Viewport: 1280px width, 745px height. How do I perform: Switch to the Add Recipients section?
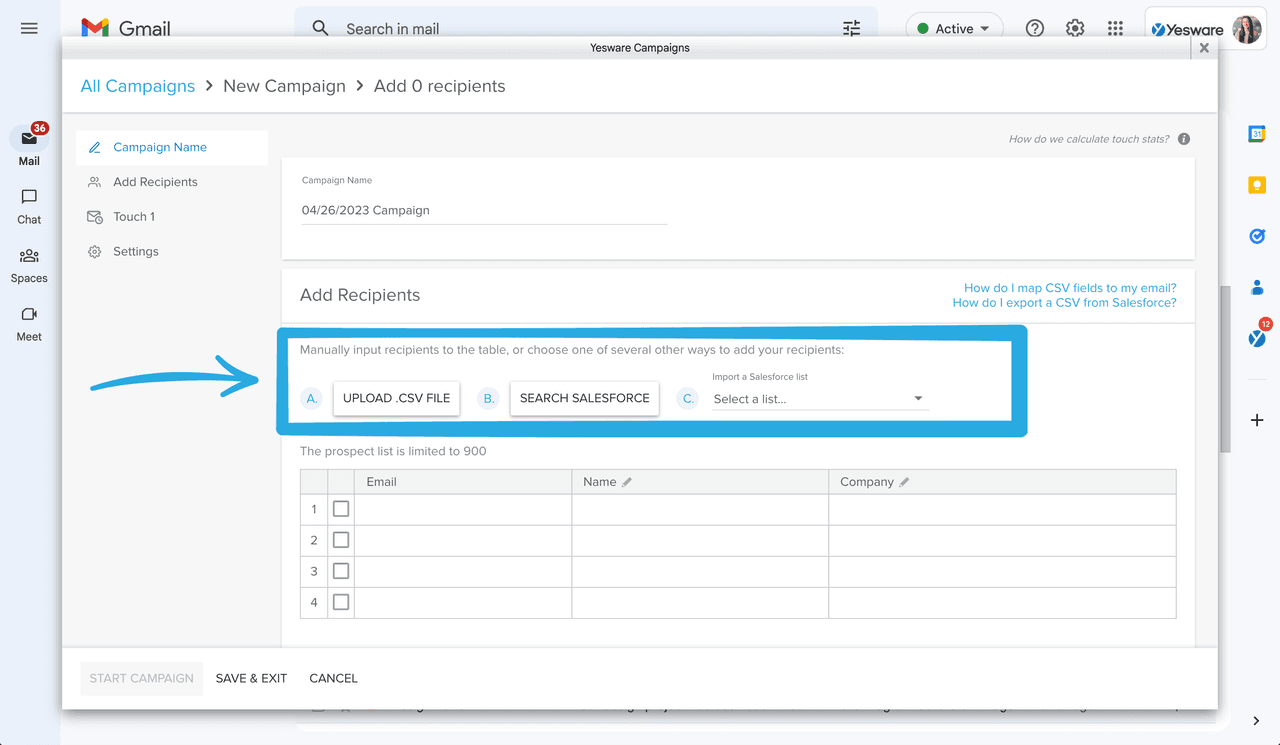(x=154, y=181)
